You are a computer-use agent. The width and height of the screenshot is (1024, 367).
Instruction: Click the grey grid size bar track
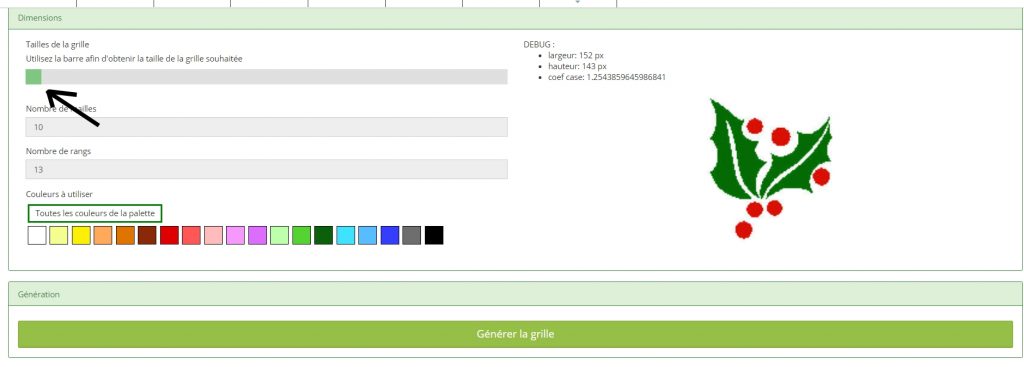(x=266, y=77)
